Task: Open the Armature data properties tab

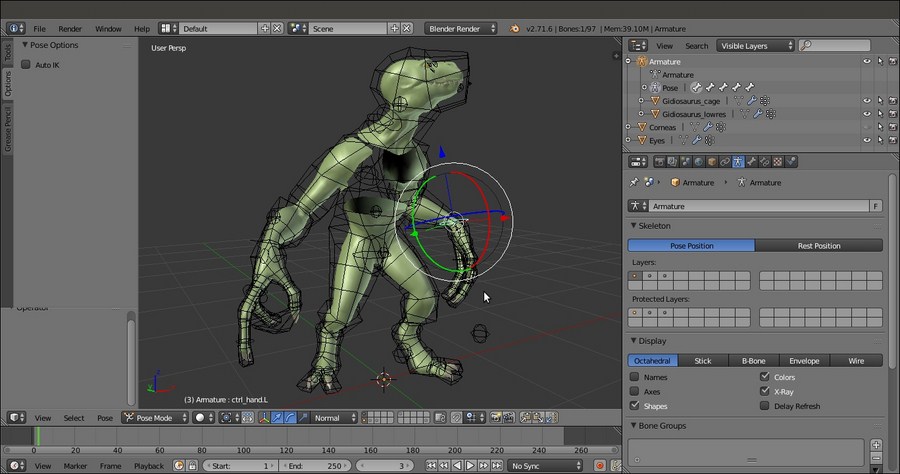Action: pyautogui.click(x=738, y=162)
